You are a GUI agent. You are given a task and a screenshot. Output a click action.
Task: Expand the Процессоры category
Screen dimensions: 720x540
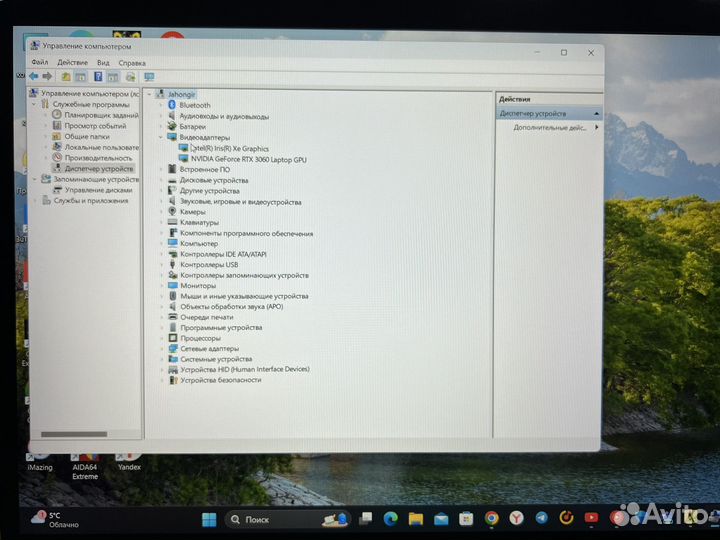161,338
